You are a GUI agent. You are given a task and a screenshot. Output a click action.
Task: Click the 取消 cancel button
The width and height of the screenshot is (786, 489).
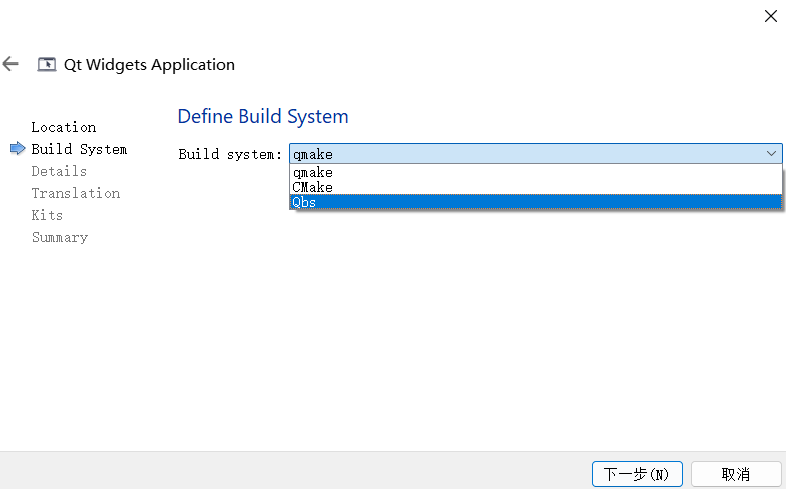point(736,474)
